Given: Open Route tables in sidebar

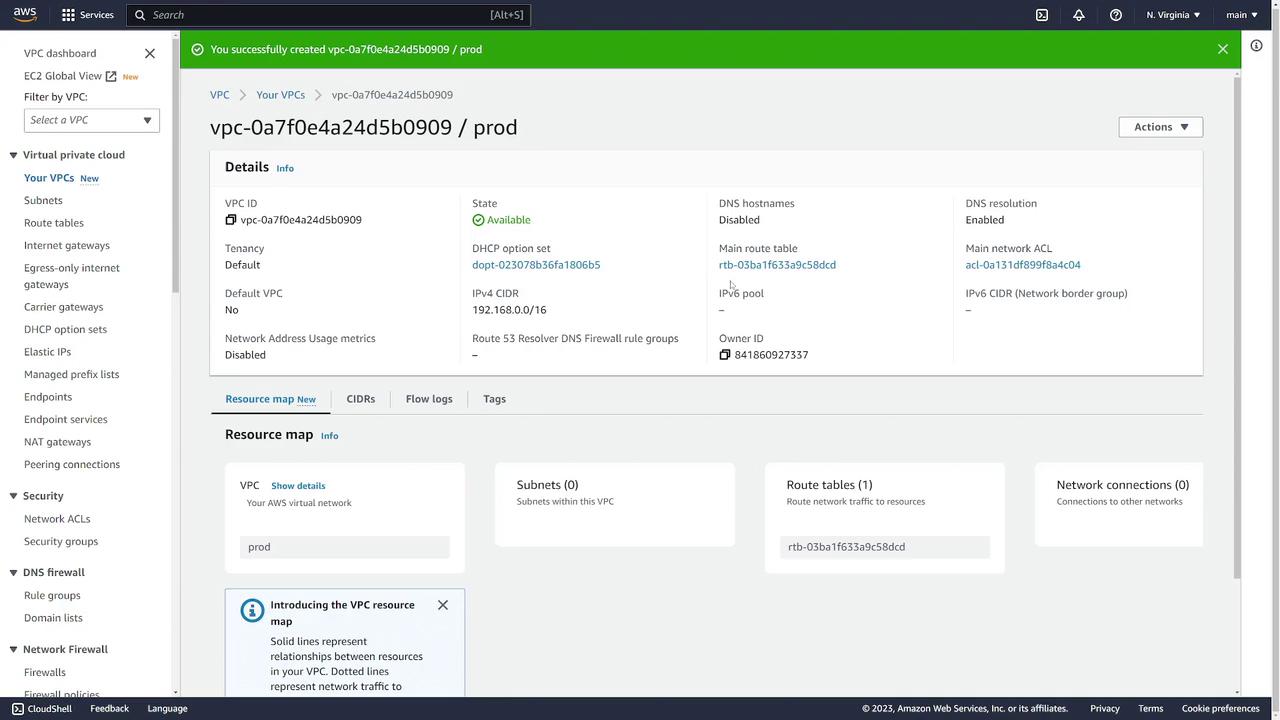Looking at the screenshot, I should point(54,223).
